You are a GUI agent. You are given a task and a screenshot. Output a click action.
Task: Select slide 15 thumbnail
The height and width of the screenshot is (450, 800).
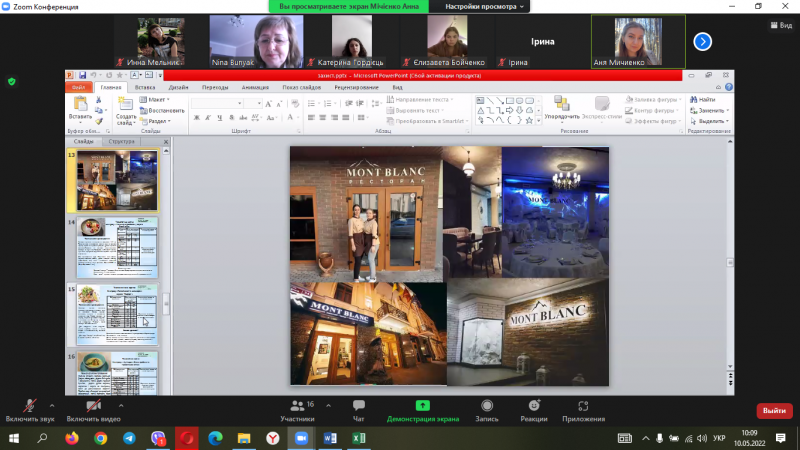pos(117,315)
